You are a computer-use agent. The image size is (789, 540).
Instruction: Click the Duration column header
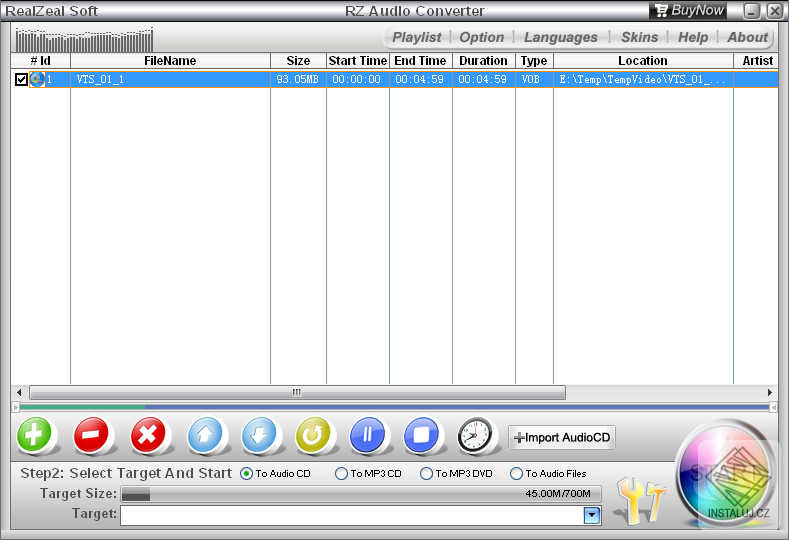tap(484, 60)
